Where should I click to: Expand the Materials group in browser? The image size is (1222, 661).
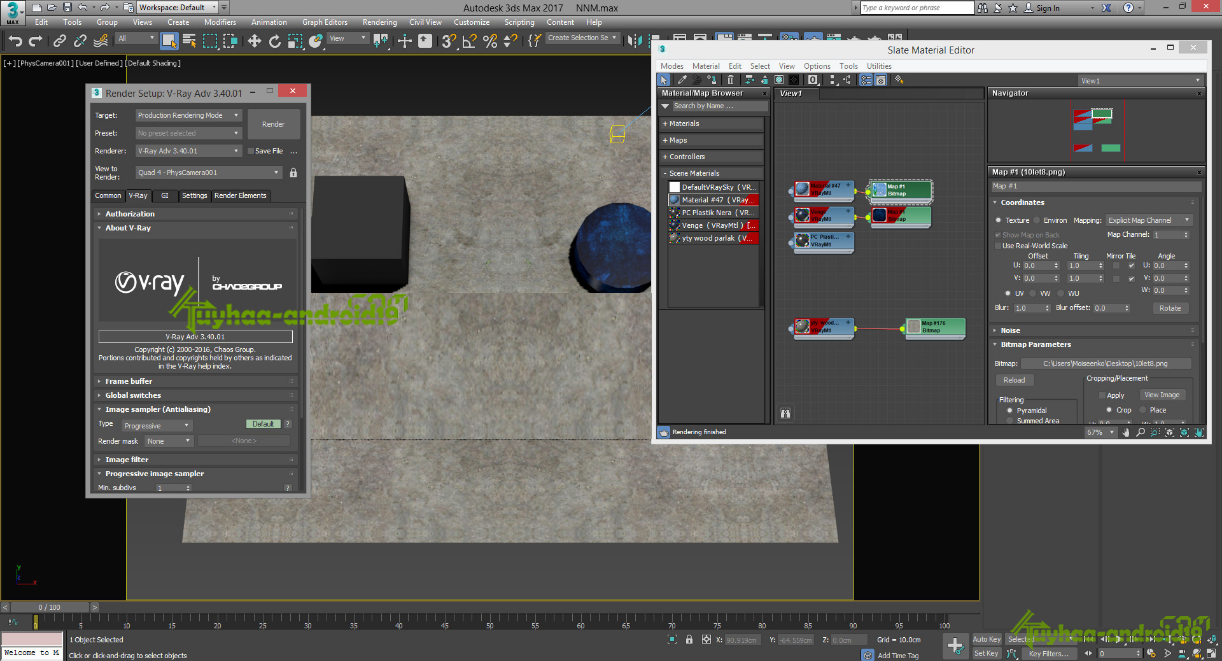[711, 124]
